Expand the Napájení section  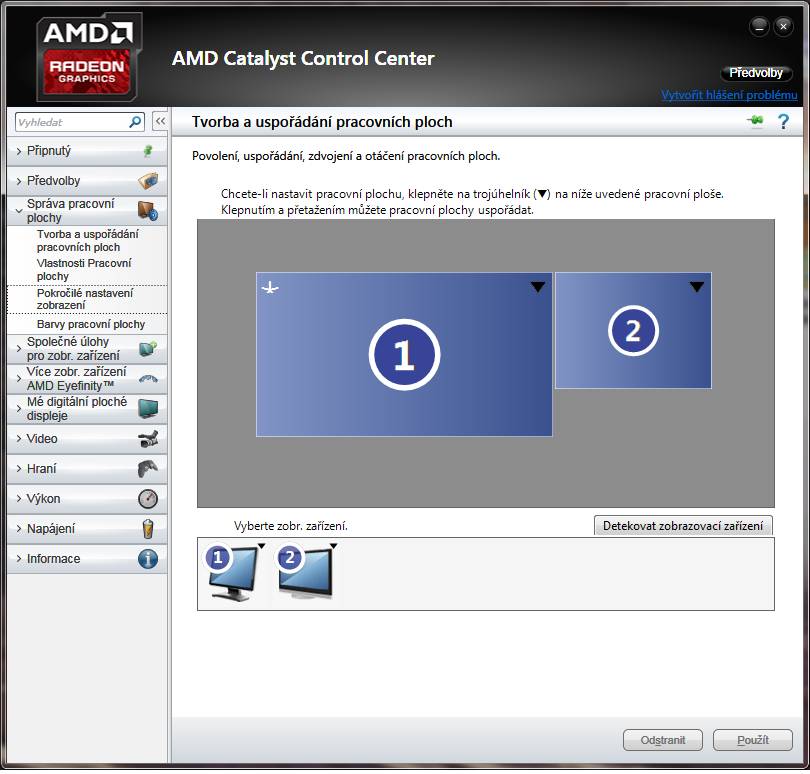(19, 529)
